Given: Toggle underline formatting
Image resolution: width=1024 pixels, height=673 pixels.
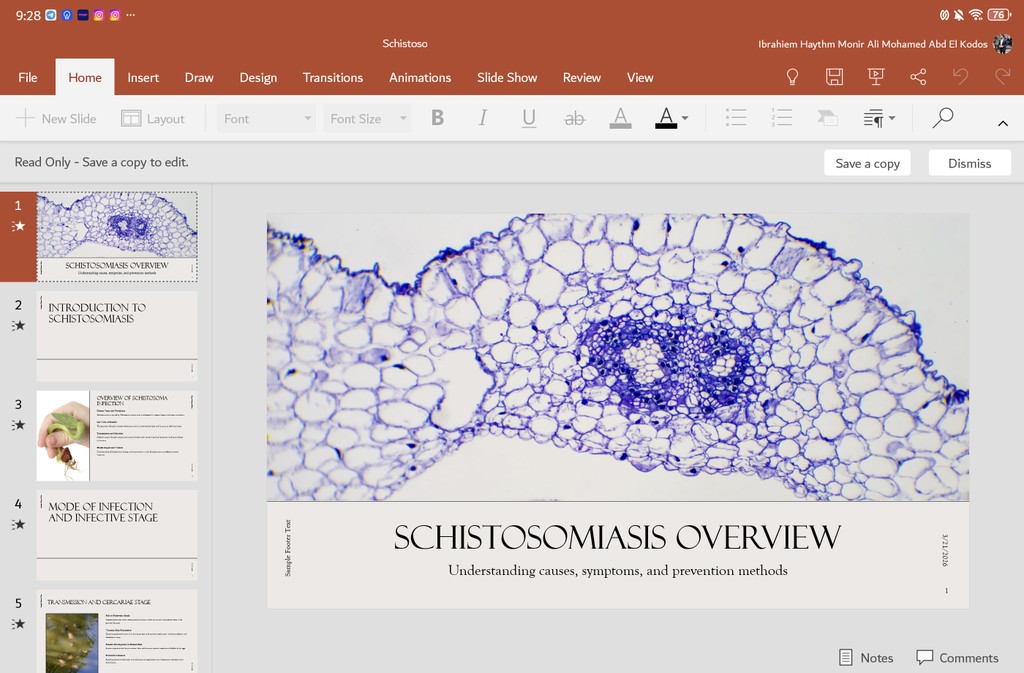Looking at the screenshot, I should (x=529, y=118).
